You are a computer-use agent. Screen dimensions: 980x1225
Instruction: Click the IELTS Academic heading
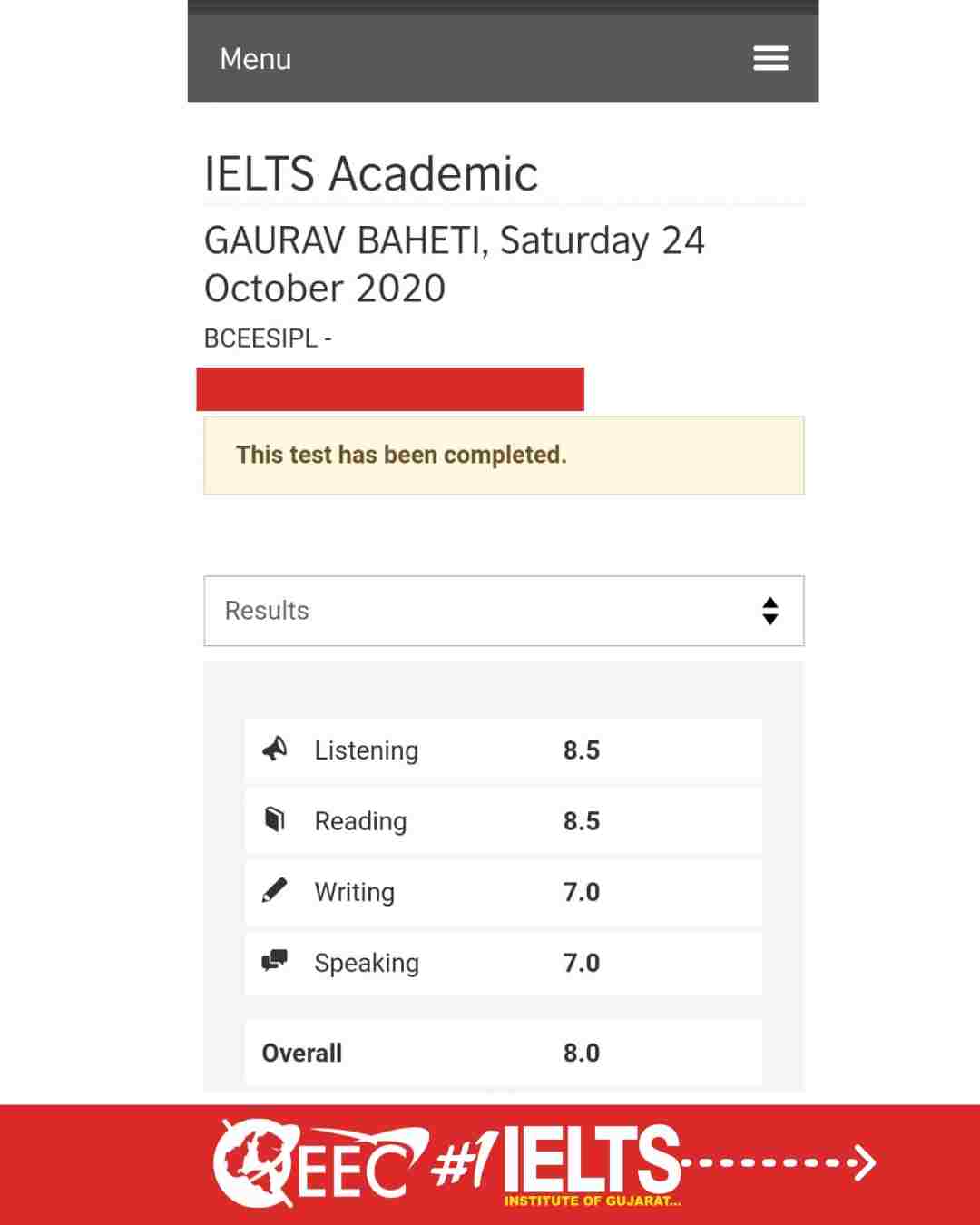click(371, 173)
